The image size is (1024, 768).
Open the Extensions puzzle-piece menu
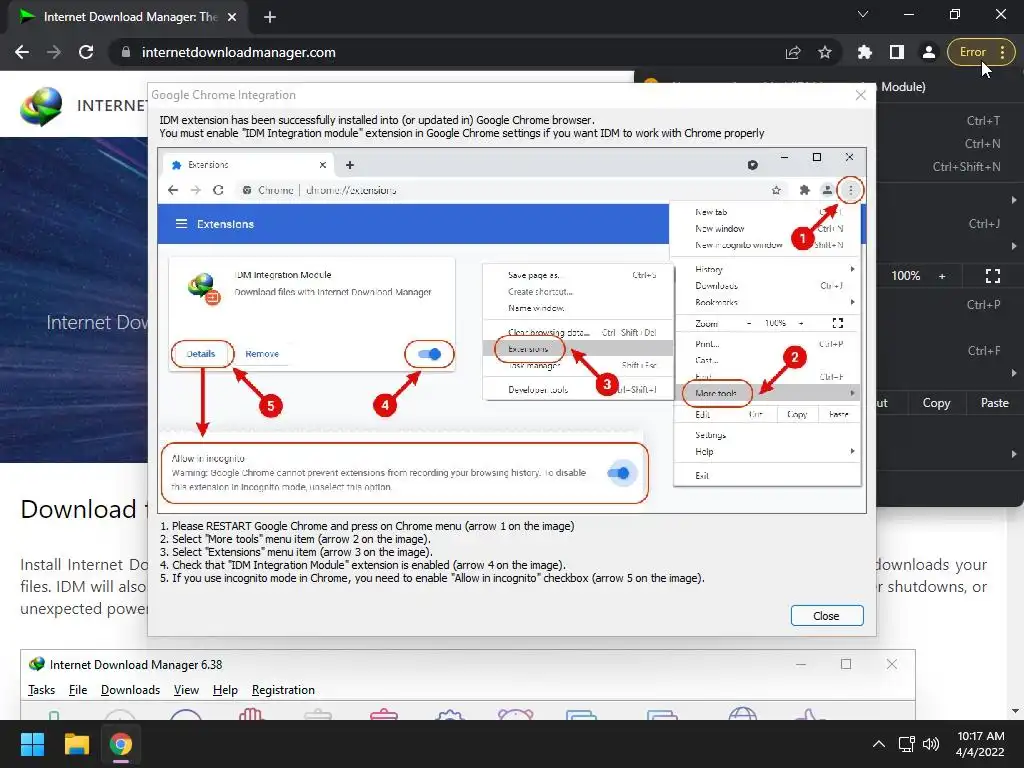(x=865, y=52)
